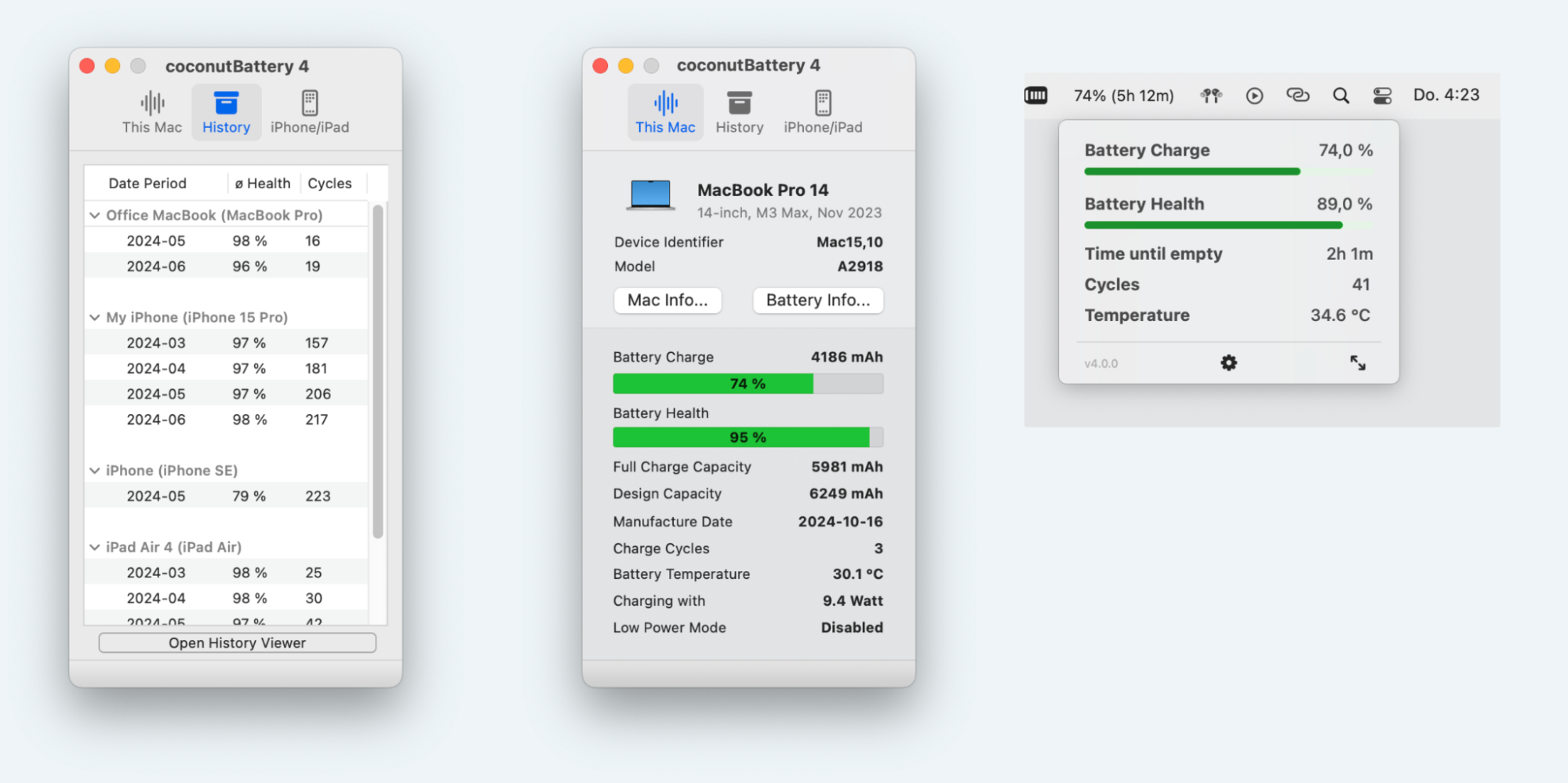Click the Battery Info... button
1568x783 pixels.
click(x=817, y=300)
